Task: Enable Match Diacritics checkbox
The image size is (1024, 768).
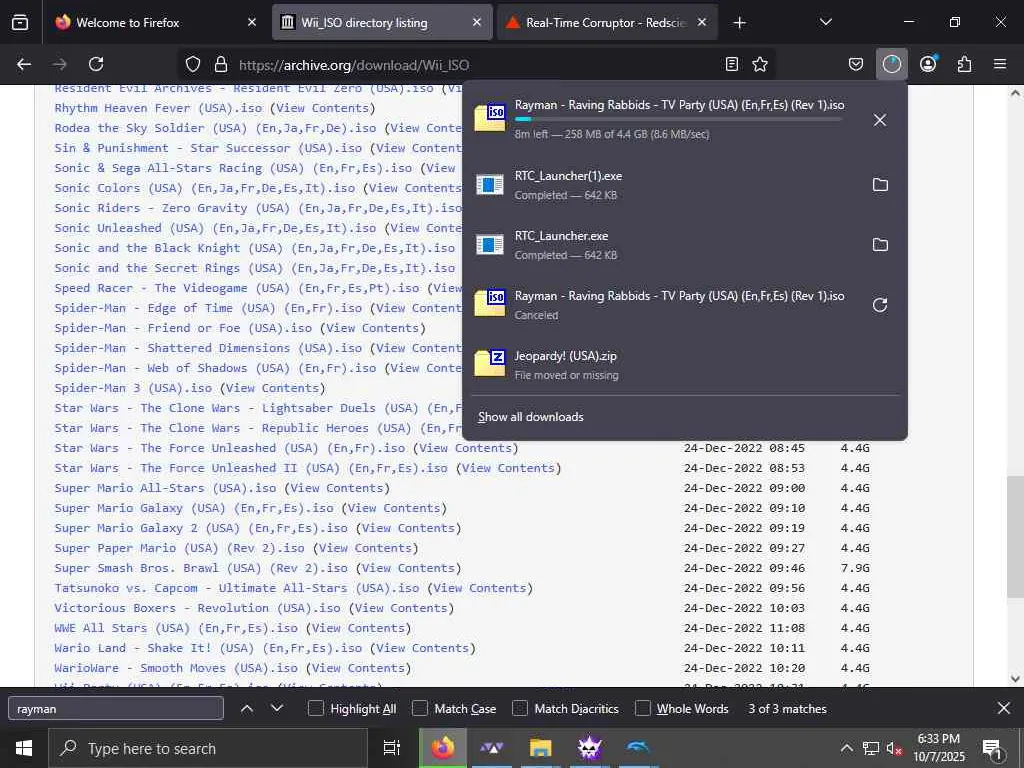Action: pyautogui.click(x=520, y=708)
